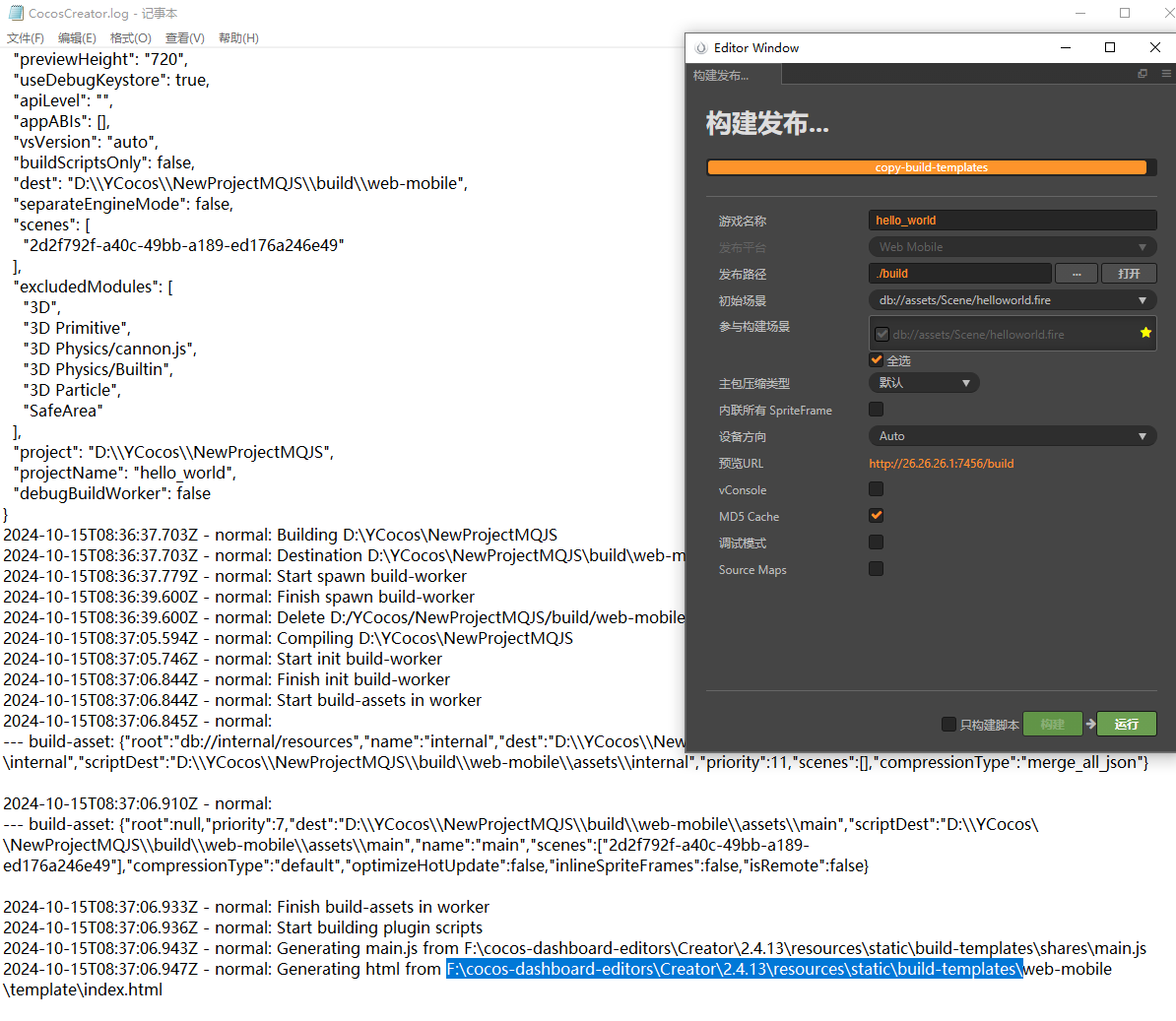This screenshot has width=1176, height=1021.
Task: Click the 构建 build button
Action: tap(1052, 724)
